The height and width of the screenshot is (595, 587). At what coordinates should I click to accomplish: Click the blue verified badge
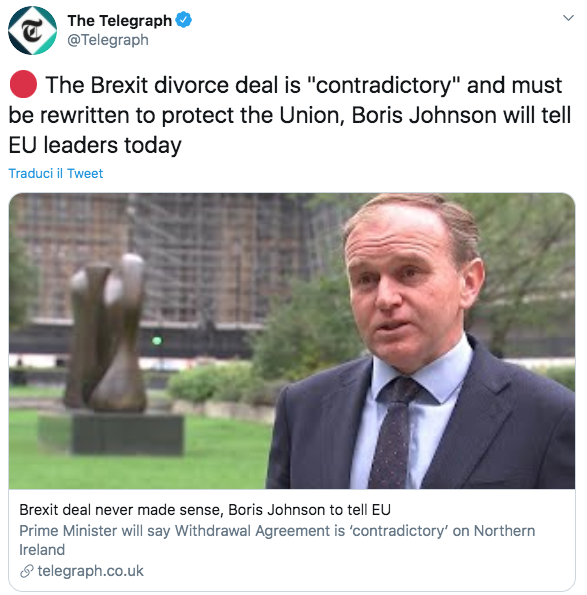[184, 20]
